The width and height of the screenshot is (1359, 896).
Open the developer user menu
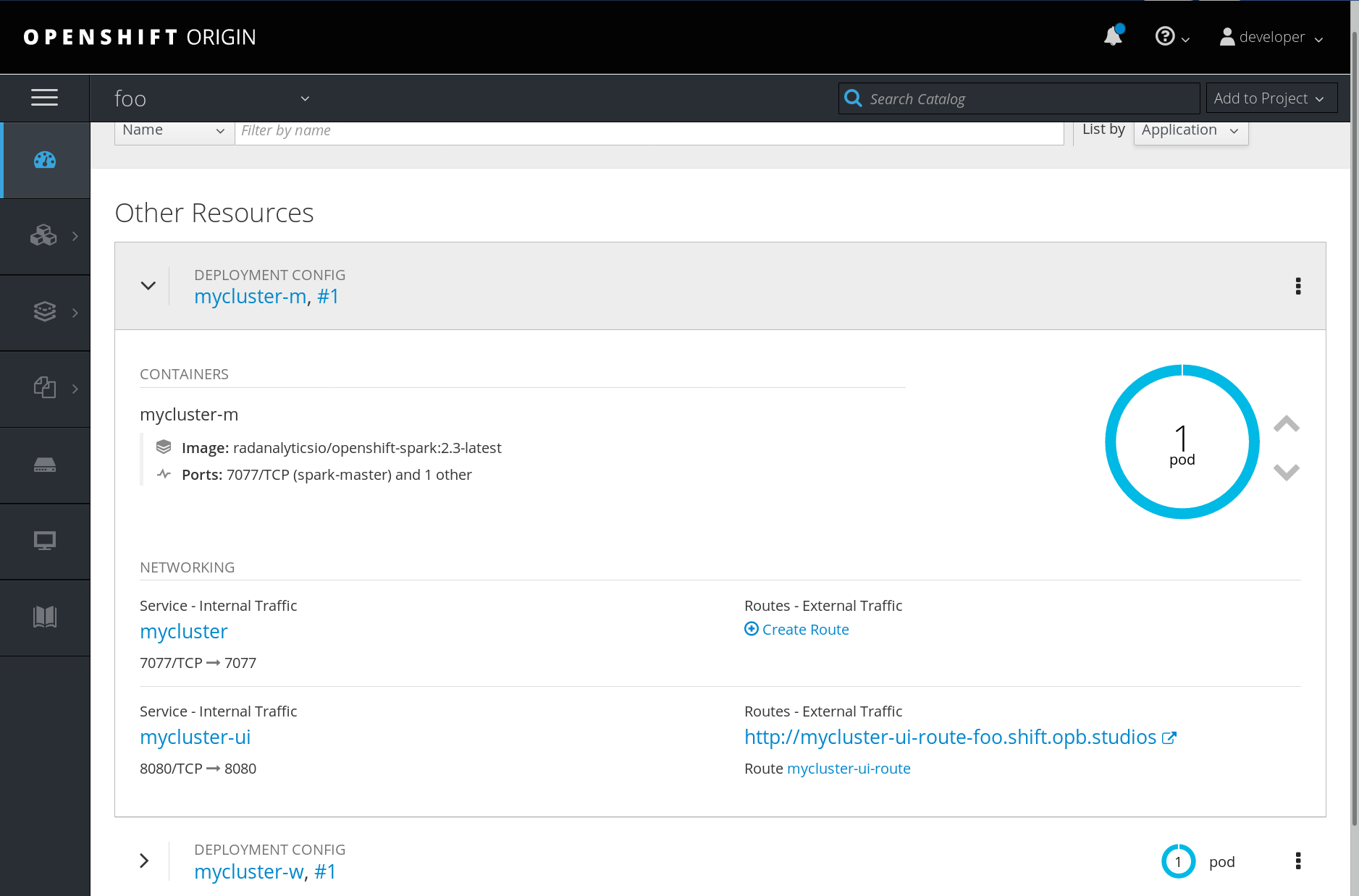(x=1269, y=37)
